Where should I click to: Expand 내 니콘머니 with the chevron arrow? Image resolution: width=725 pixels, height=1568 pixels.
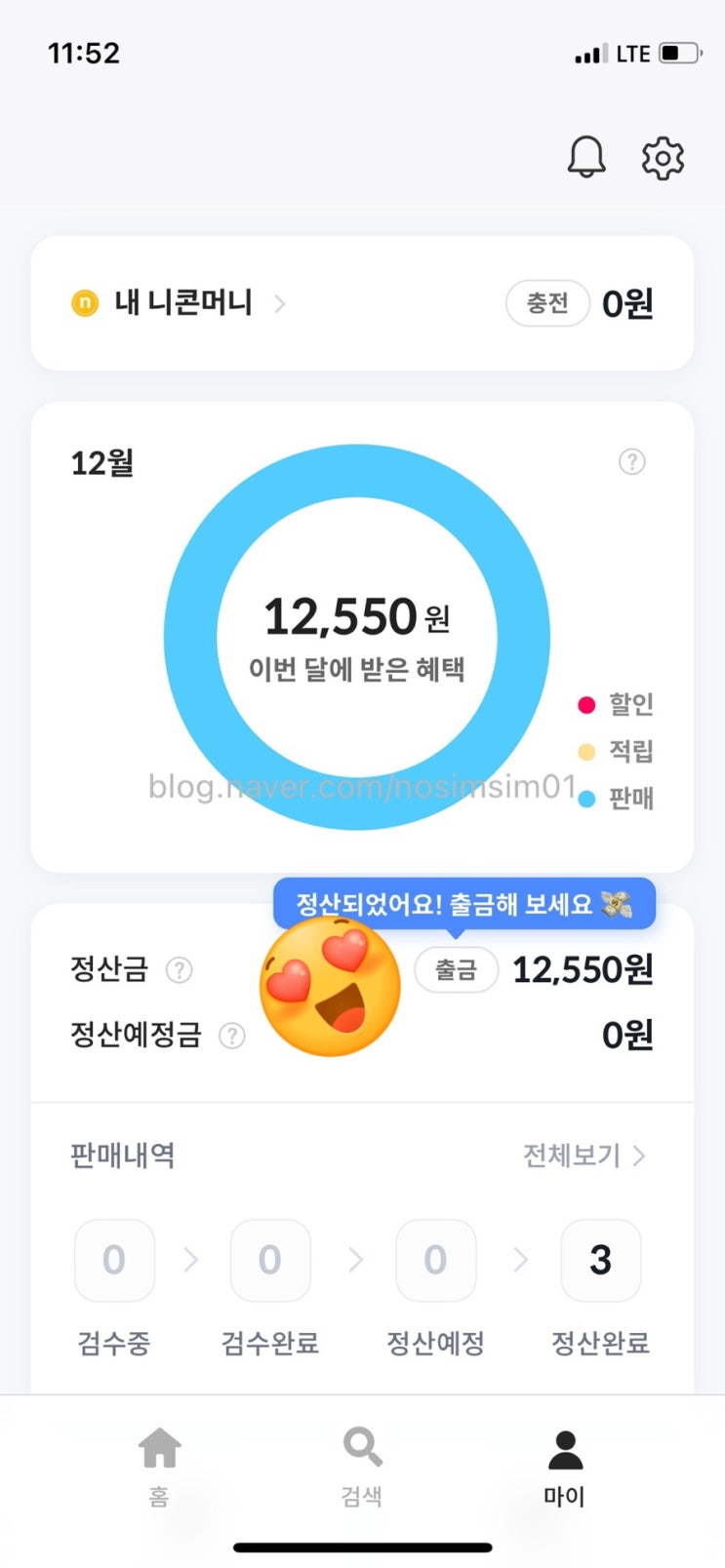coord(280,304)
